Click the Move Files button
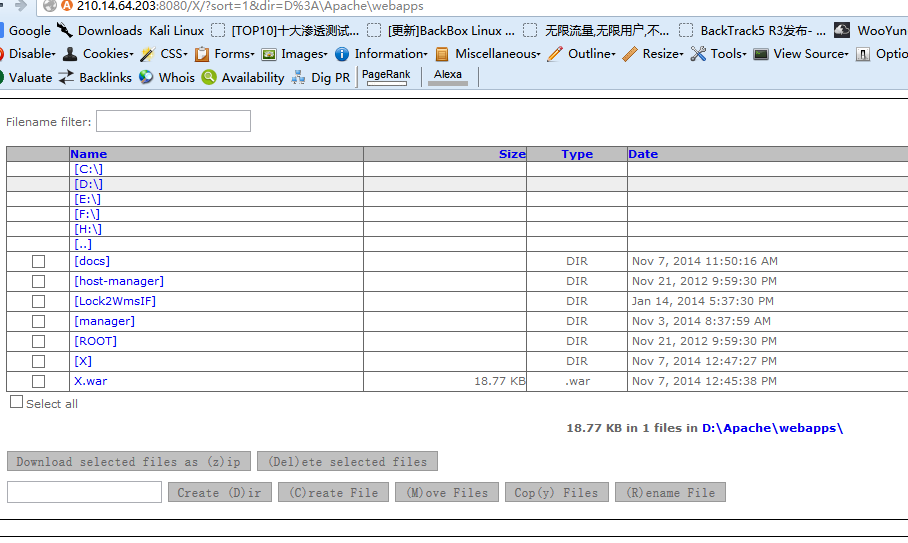908x543 pixels. (446, 493)
